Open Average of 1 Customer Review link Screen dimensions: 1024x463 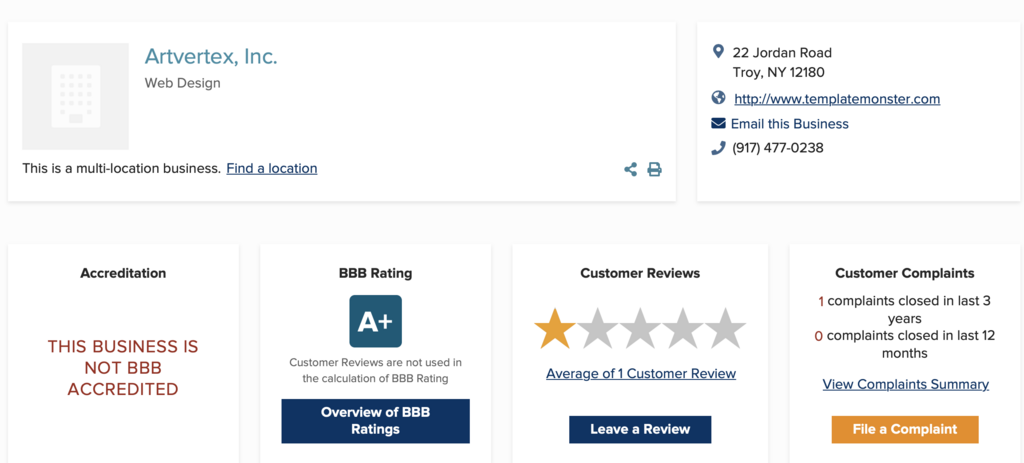coord(640,374)
